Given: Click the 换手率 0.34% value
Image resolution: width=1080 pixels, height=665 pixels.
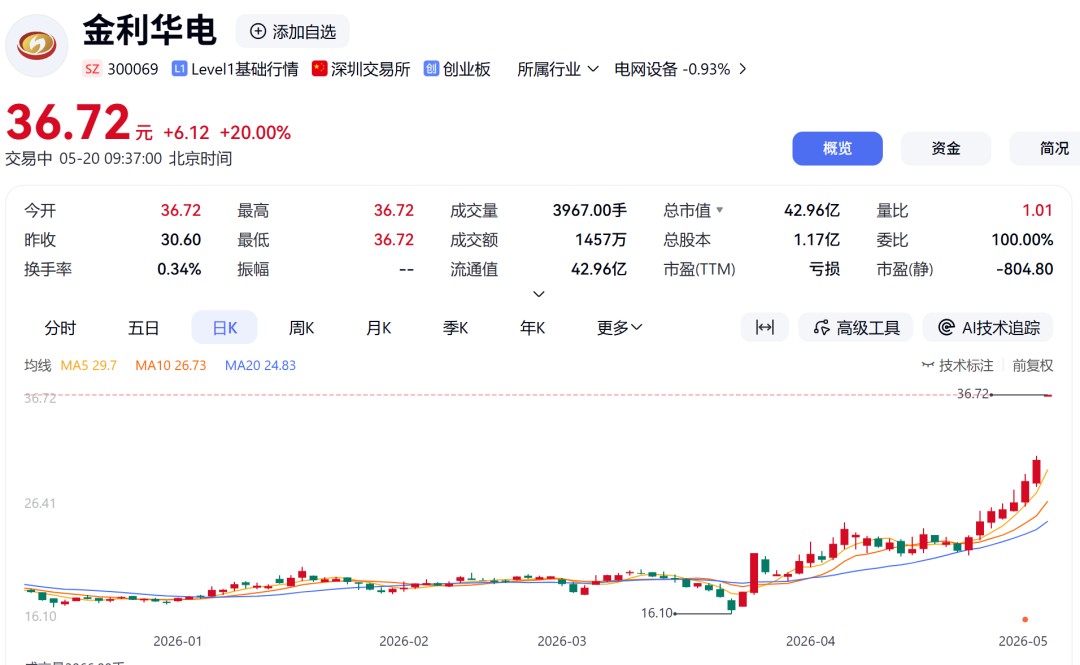Looking at the screenshot, I should 179,269.
